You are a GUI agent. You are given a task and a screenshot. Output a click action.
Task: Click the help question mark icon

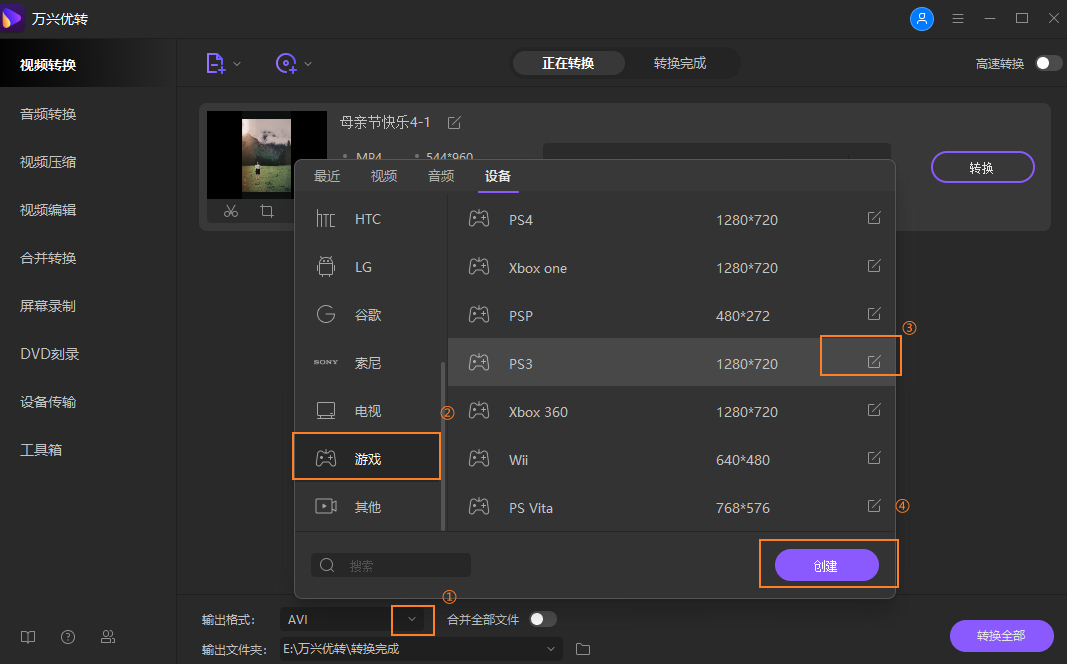(x=68, y=637)
